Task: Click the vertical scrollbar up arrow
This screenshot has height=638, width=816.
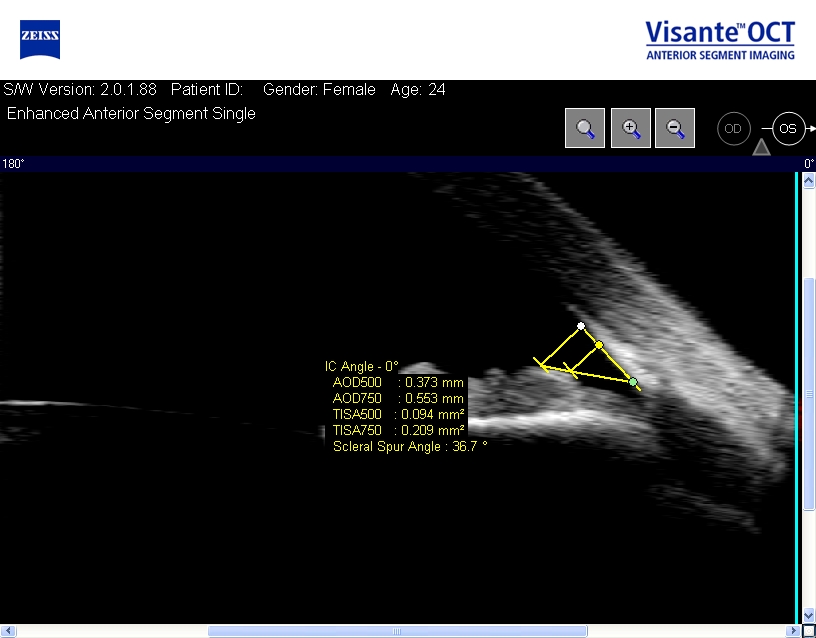Action: (x=809, y=181)
